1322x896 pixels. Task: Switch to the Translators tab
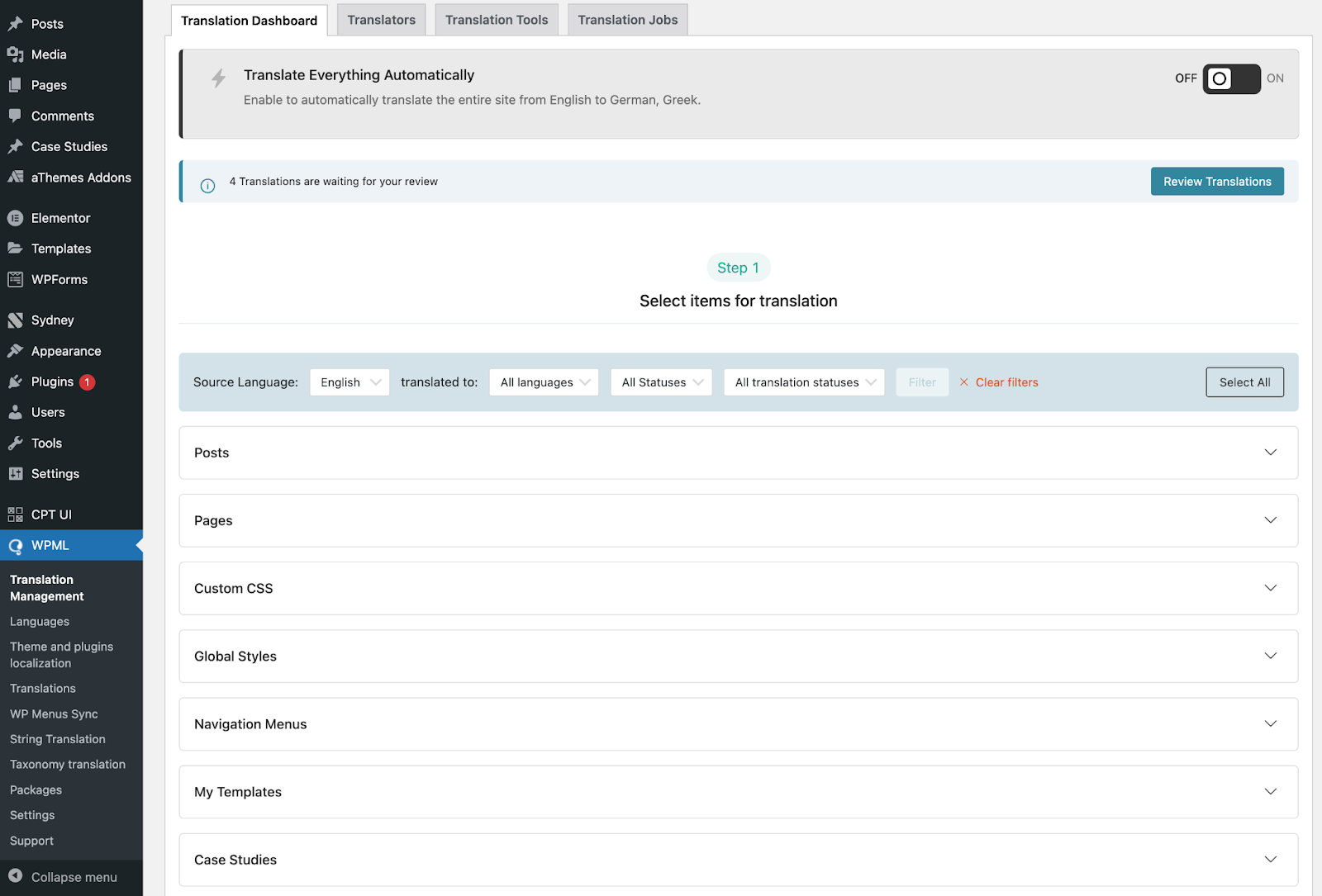tap(381, 20)
